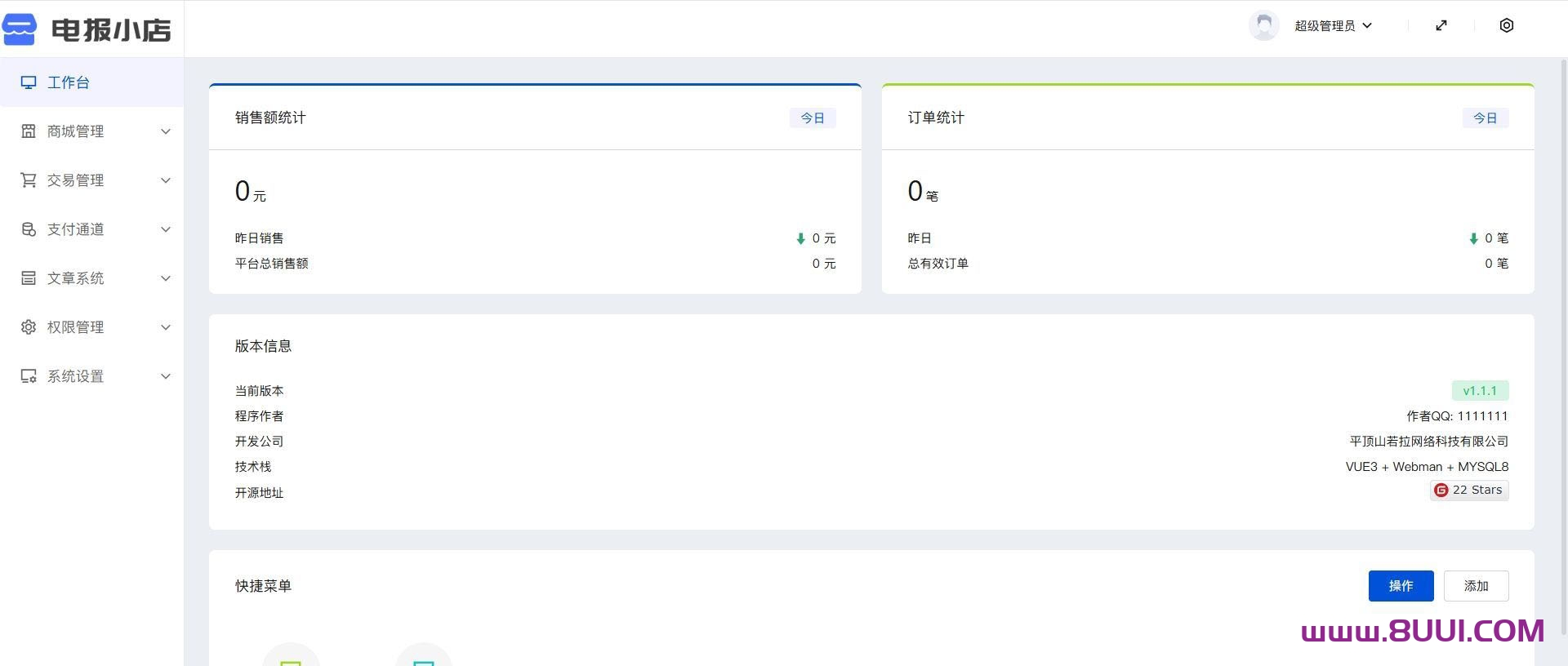Click the 权限管理 gear icon
1568x666 pixels.
[29, 327]
